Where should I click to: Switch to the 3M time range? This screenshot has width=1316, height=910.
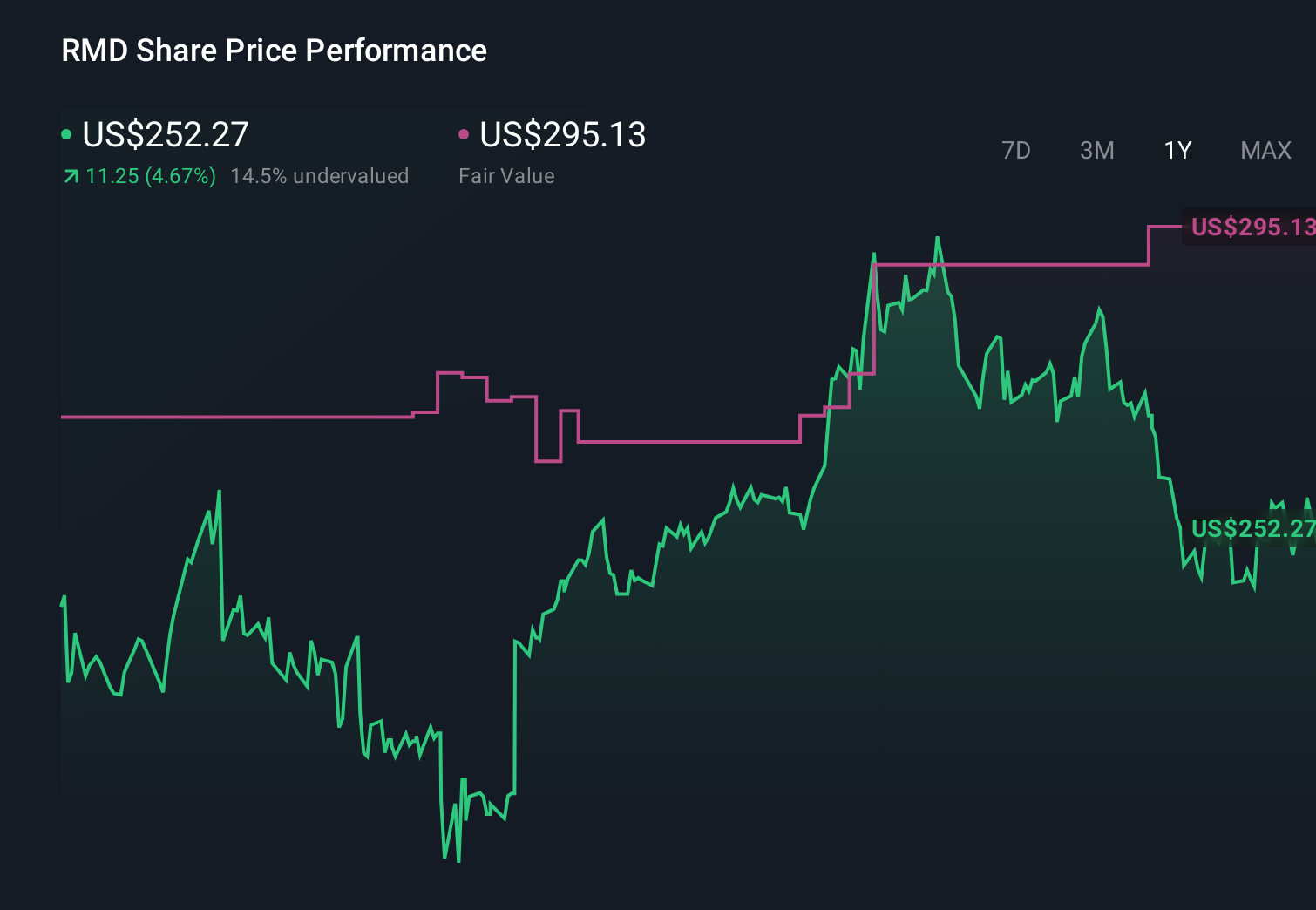(x=1096, y=150)
